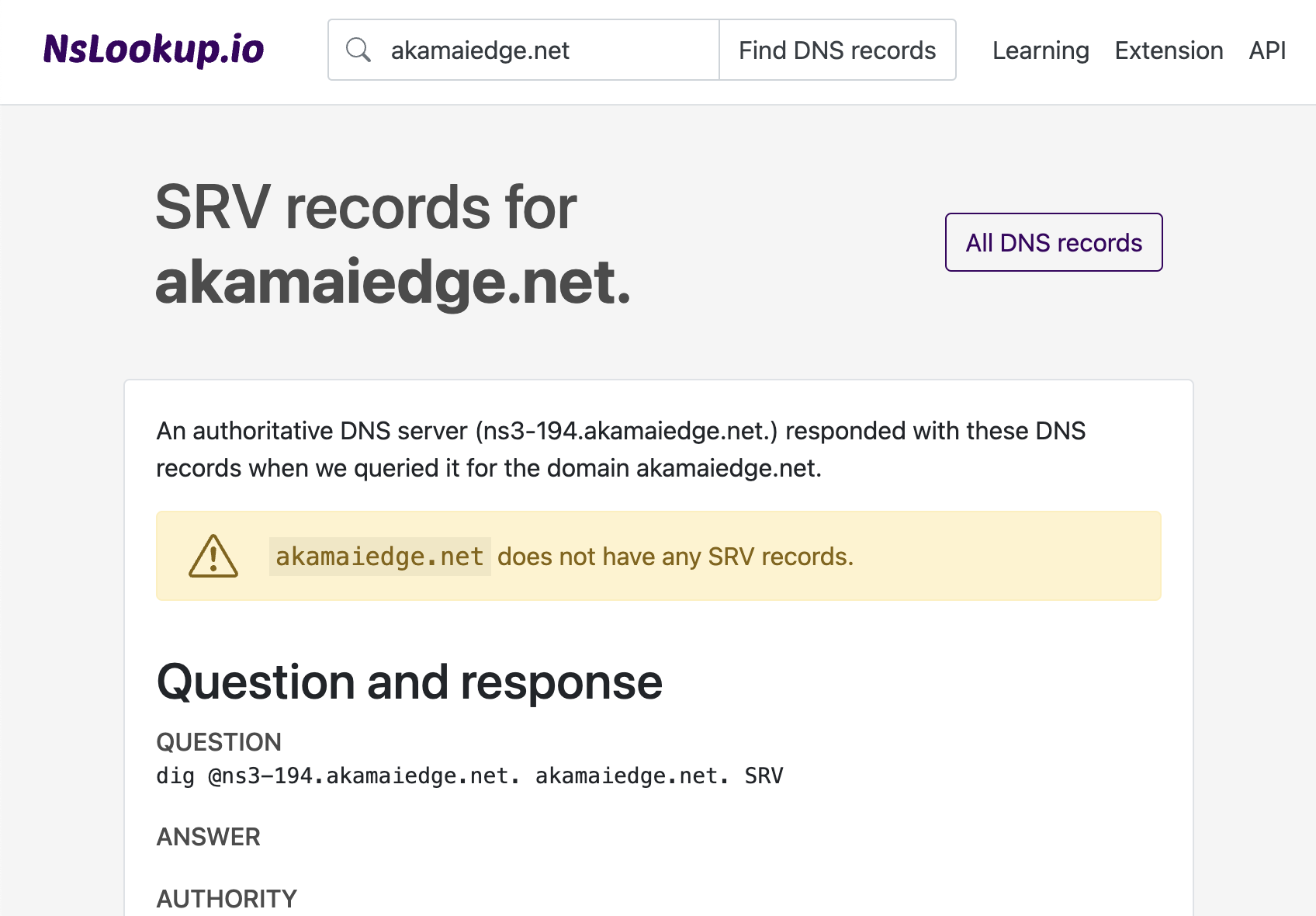
Task: Open All DNS records for akamaiedge.net
Action: point(1053,242)
